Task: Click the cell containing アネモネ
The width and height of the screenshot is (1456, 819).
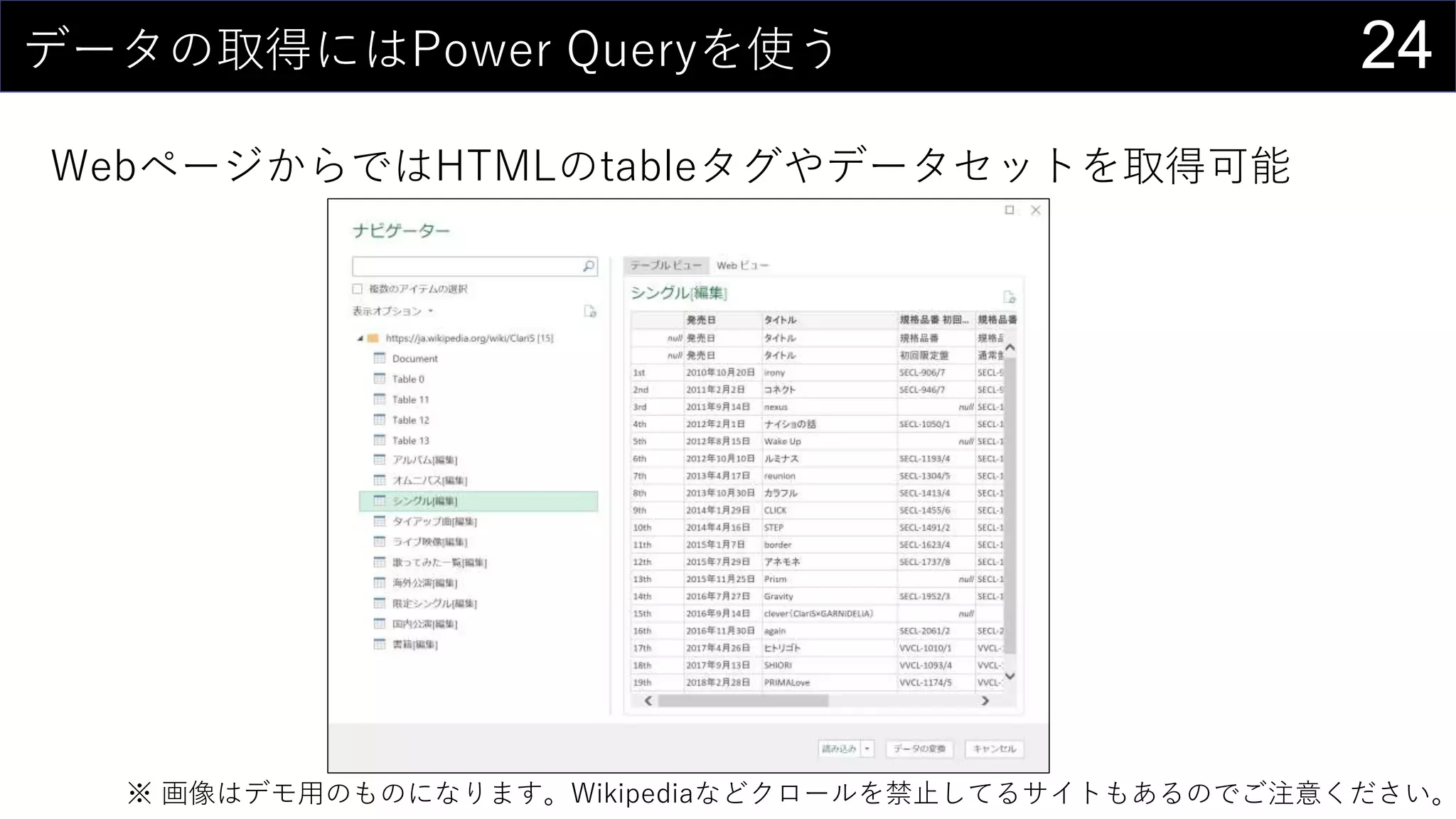Action: [829, 562]
